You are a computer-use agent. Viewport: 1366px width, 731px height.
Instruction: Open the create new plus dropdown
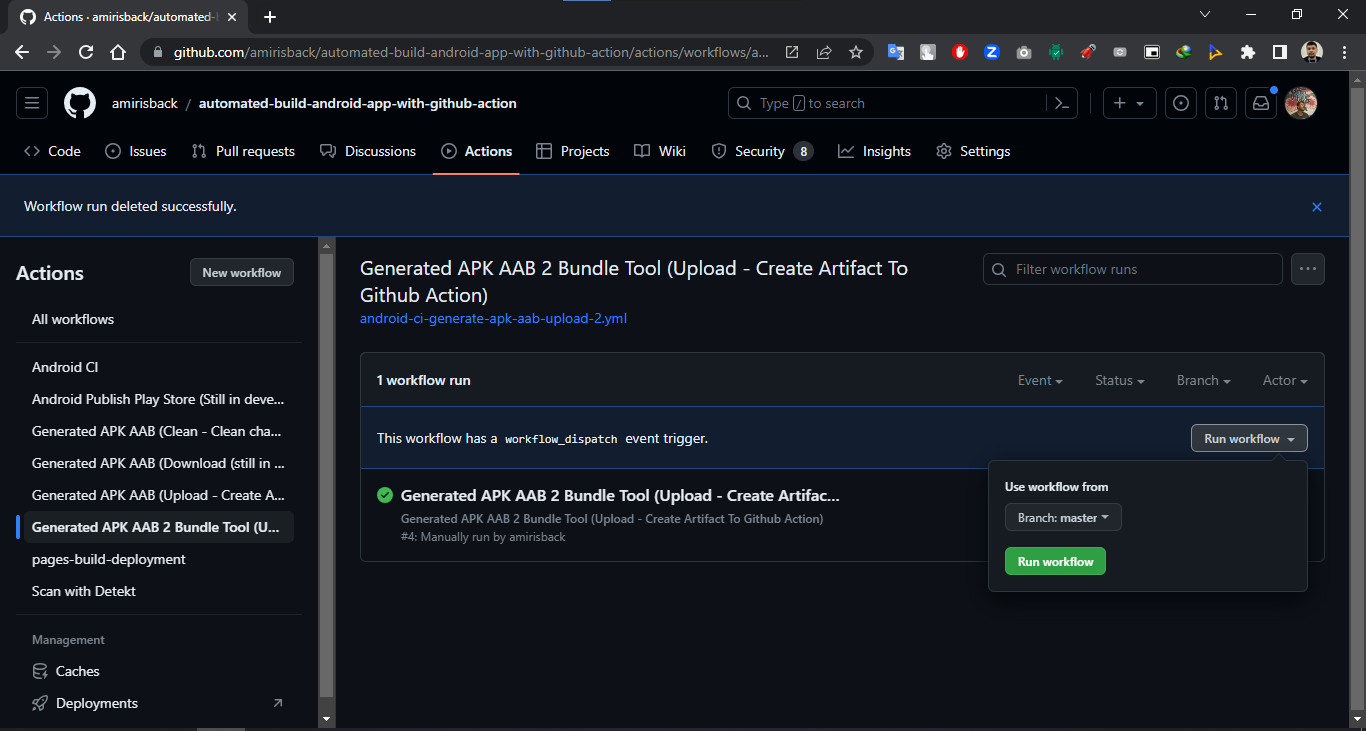tap(1130, 103)
